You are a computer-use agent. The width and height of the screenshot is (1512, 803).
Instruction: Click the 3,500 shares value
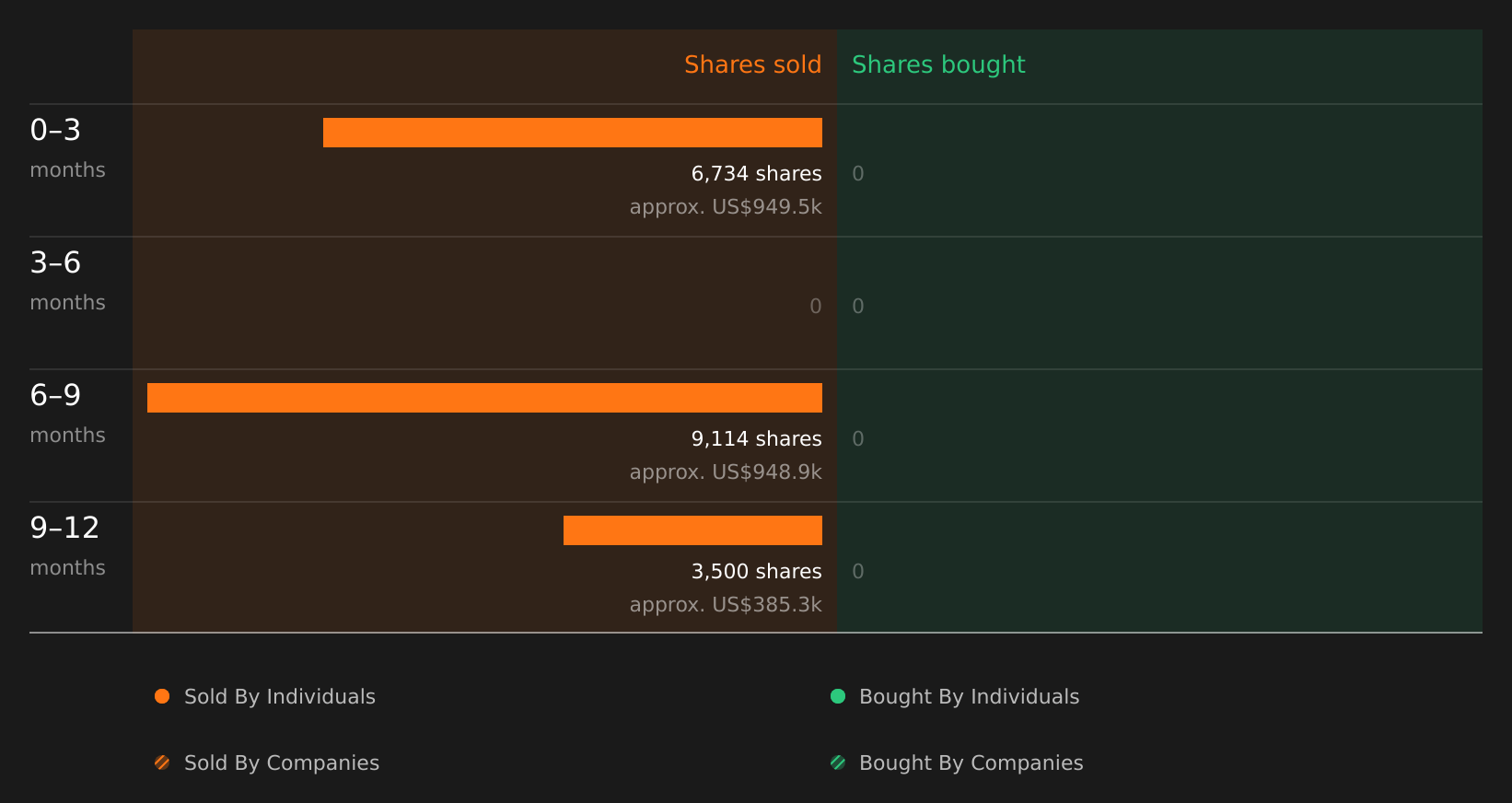(756, 571)
